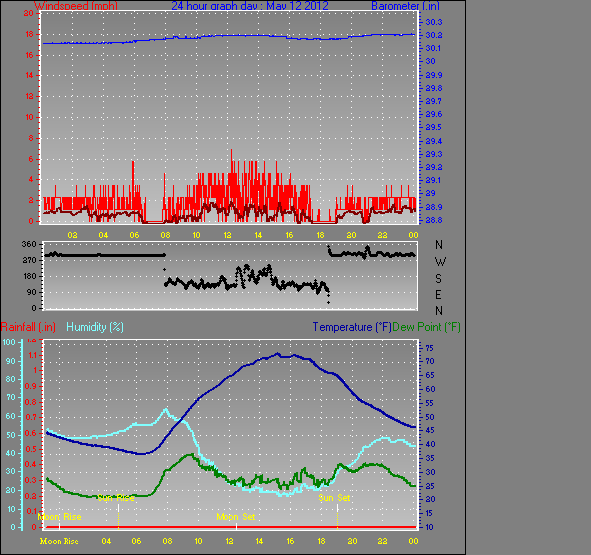Viewport: 591px width, 555px height.
Task: Click the 06 hour label under the bottom chart
Action: (x=136, y=541)
